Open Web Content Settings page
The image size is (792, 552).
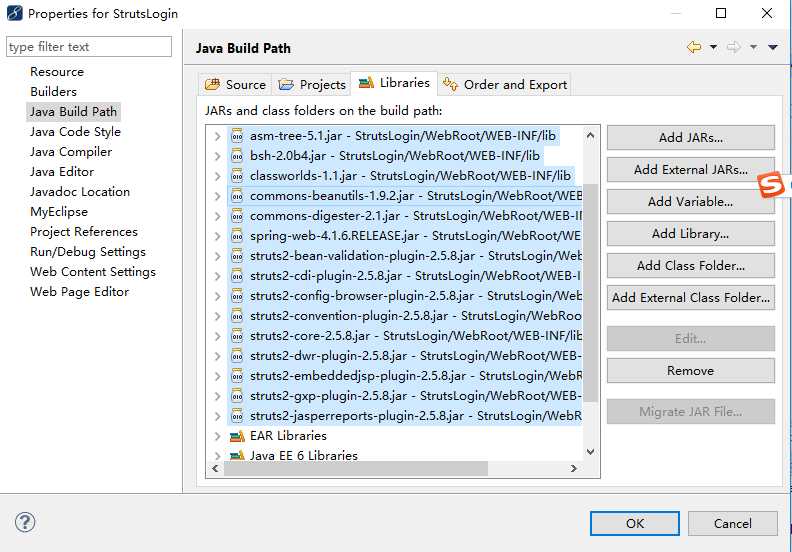pyautogui.click(x=92, y=272)
